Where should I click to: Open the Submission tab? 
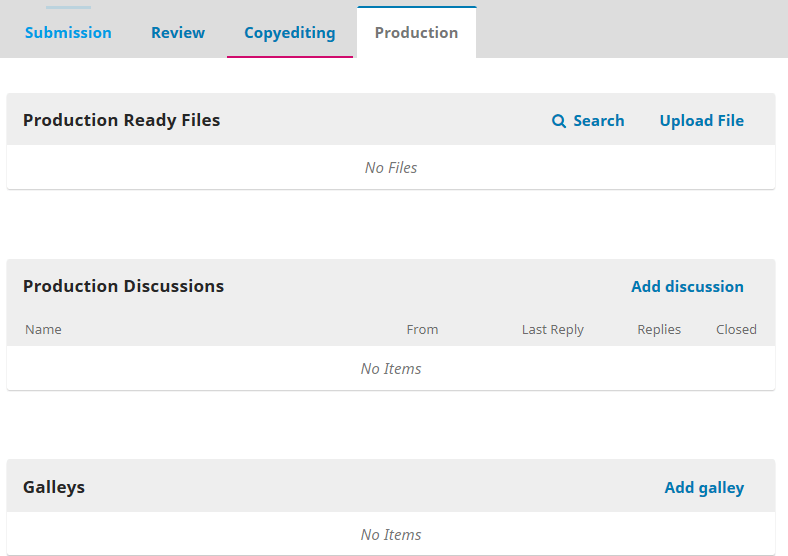68,33
